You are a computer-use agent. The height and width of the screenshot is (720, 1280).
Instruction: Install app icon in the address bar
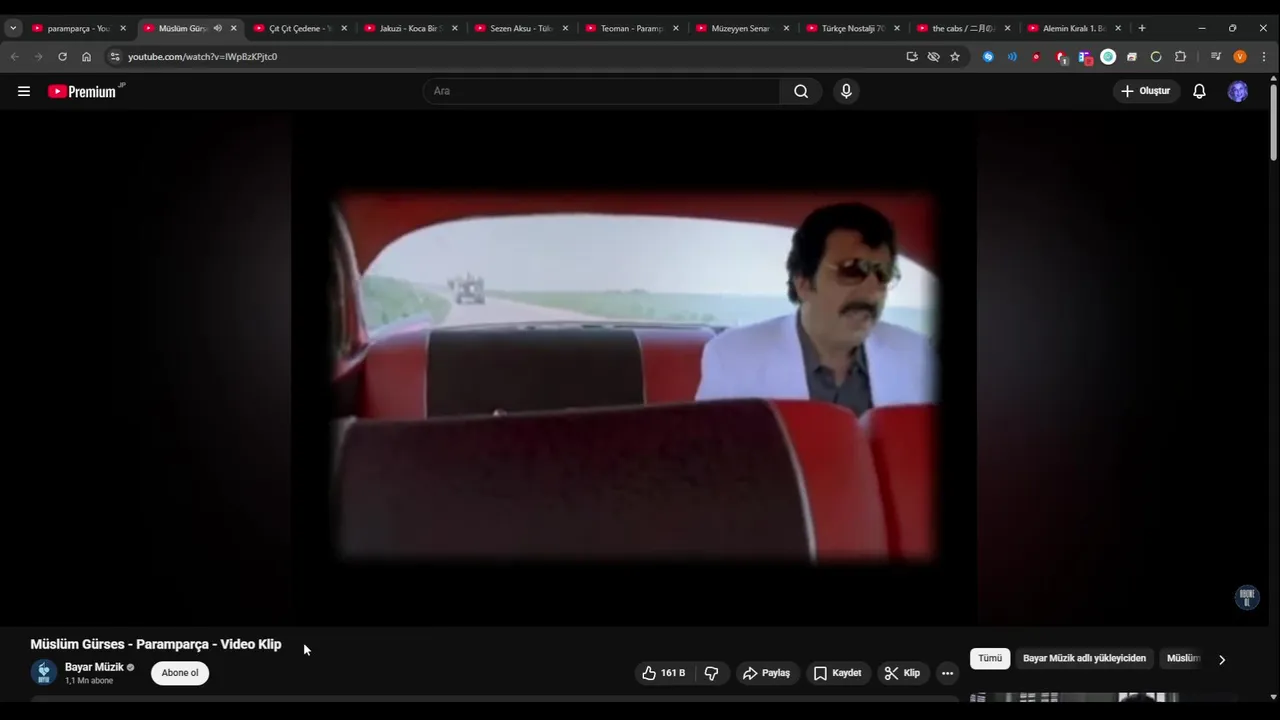[912, 57]
